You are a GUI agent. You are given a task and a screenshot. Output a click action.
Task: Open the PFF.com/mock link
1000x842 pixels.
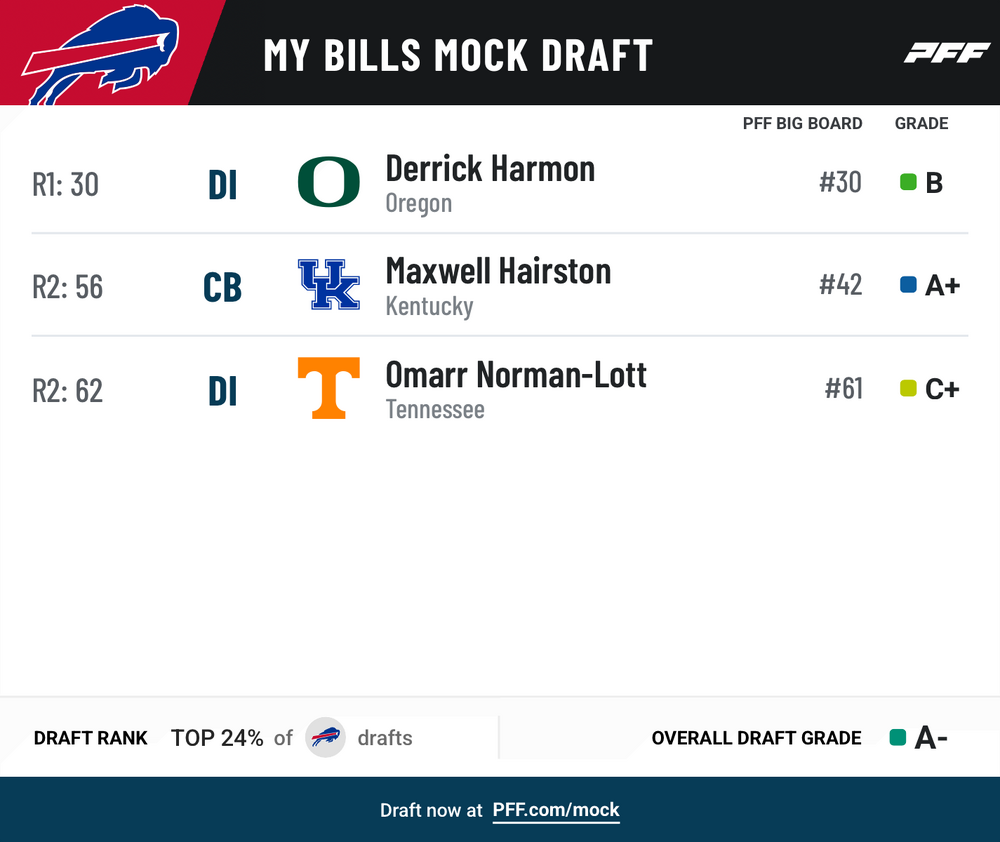(556, 810)
